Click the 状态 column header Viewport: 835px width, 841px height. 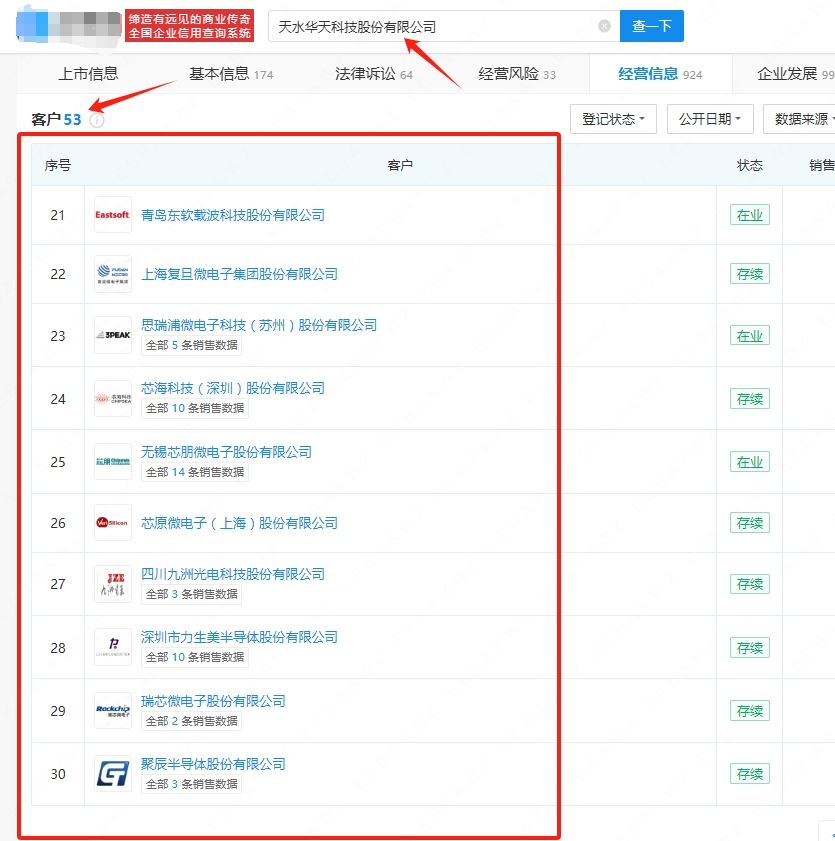click(749, 165)
